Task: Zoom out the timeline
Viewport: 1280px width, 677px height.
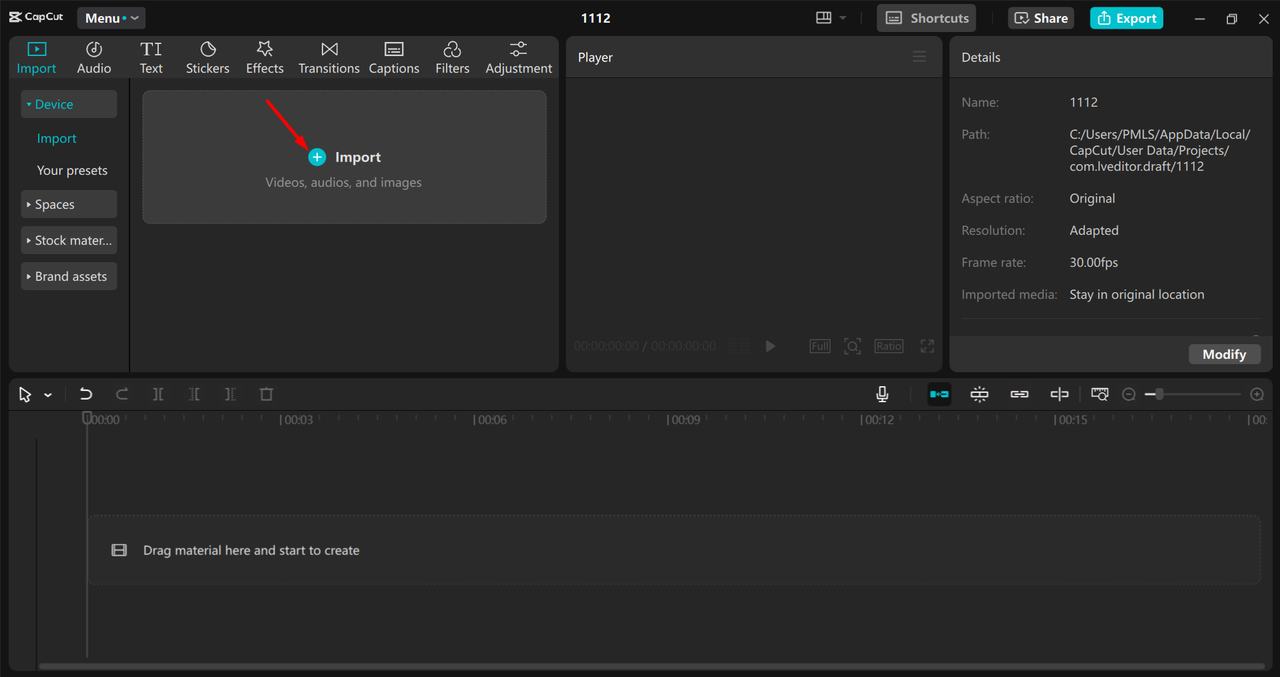Action: pos(1129,394)
